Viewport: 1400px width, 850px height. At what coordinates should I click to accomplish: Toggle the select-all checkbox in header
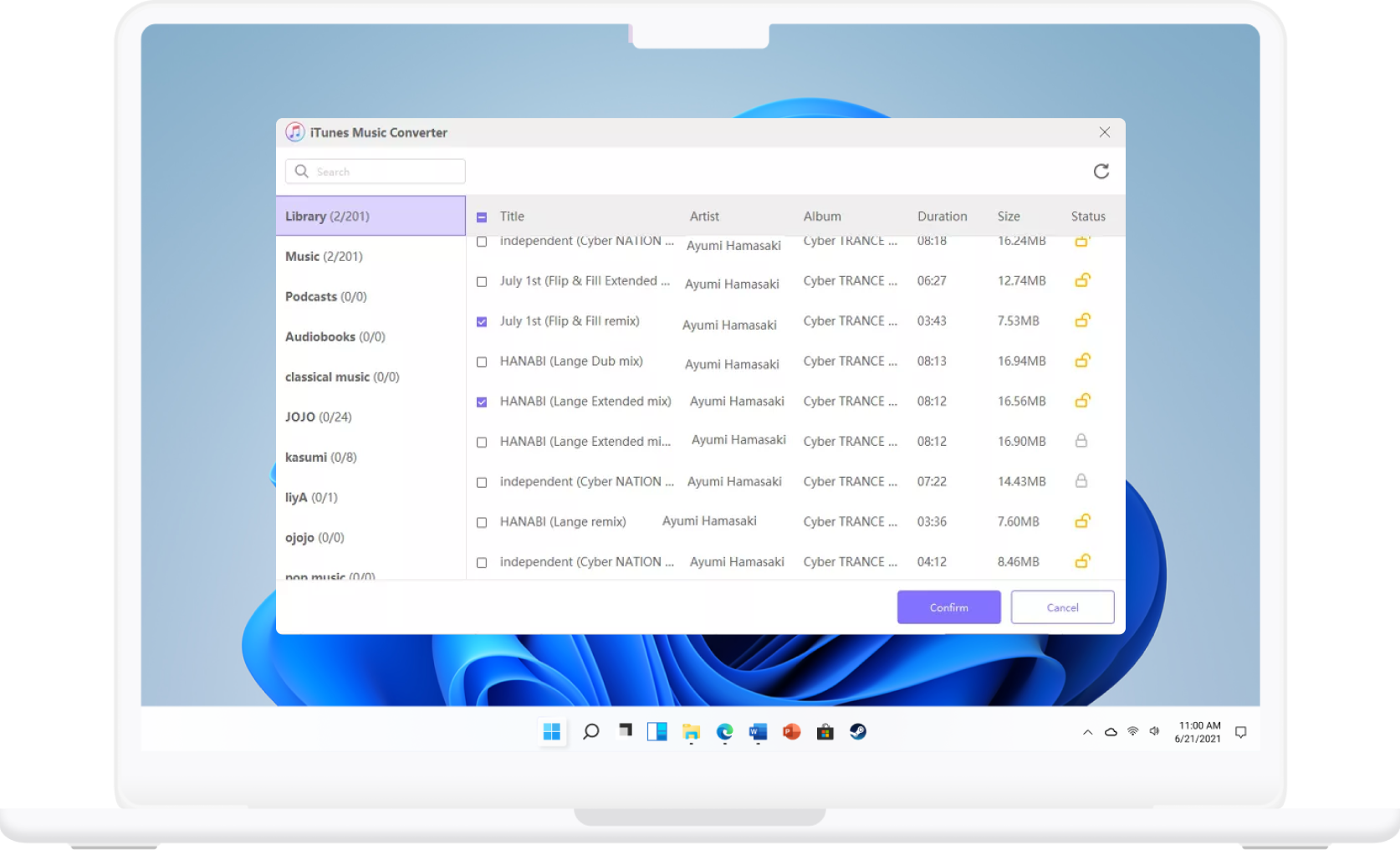point(482,218)
